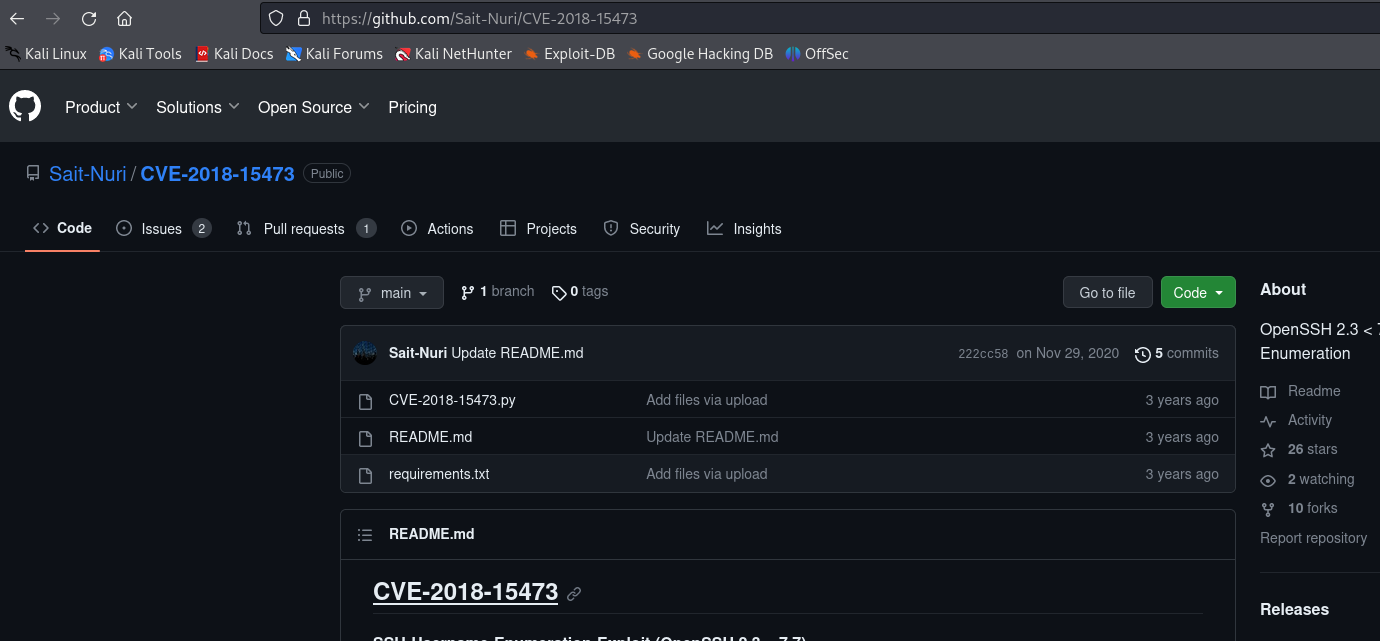Viewport: 1380px width, 641px height.
Task: Switch to the Security tab
Action: [x=642, y=229]
